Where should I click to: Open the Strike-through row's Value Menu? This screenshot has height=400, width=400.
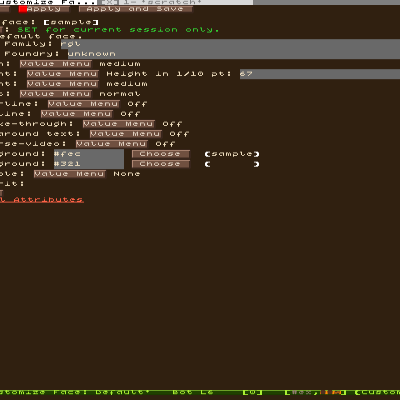tap(119, 124)
